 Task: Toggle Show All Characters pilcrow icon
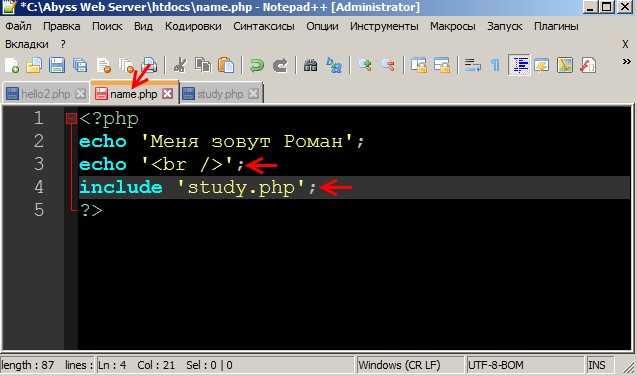click(495, 65)
